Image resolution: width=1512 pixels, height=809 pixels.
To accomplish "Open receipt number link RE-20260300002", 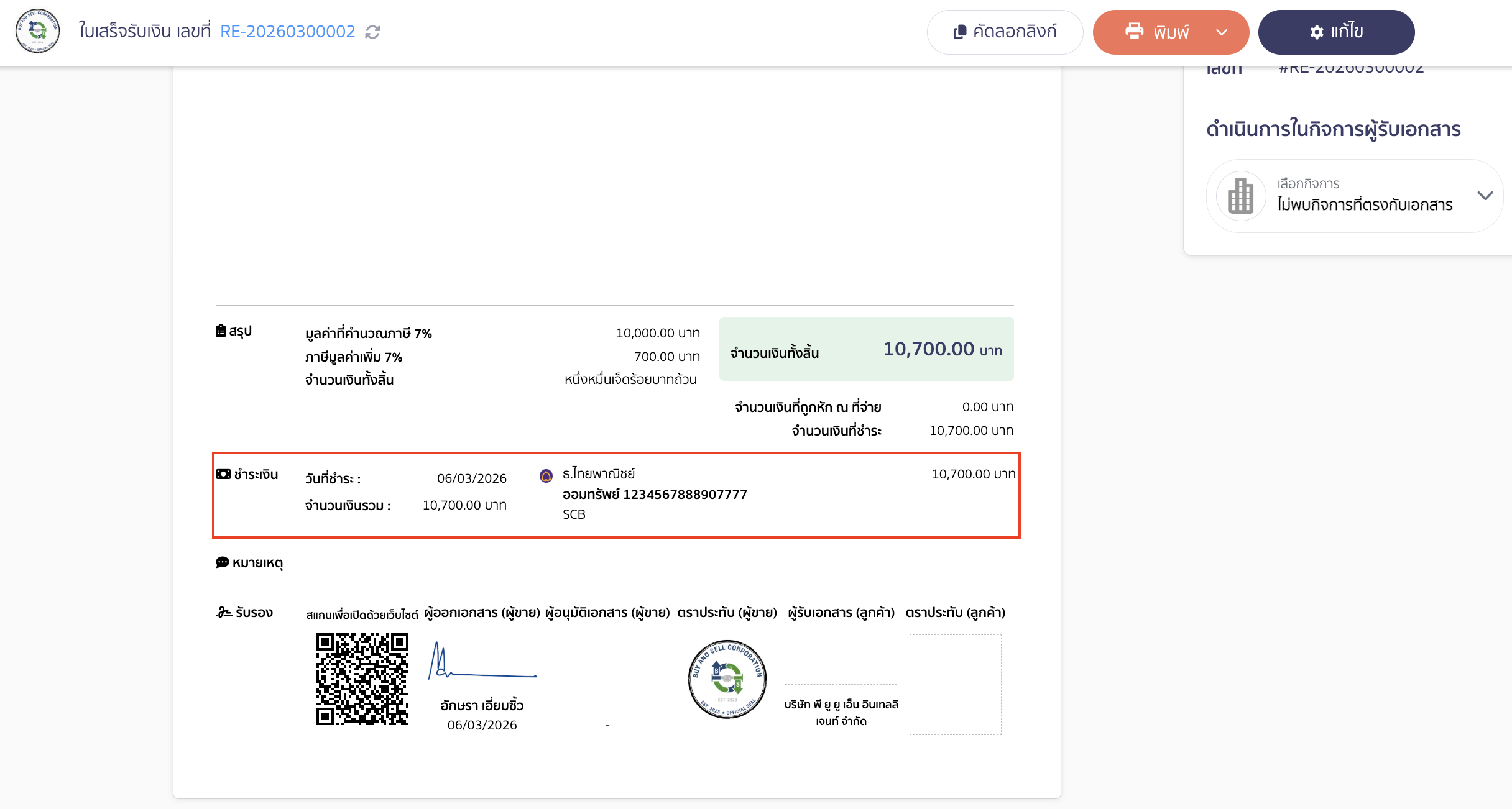I will [288, 32].
